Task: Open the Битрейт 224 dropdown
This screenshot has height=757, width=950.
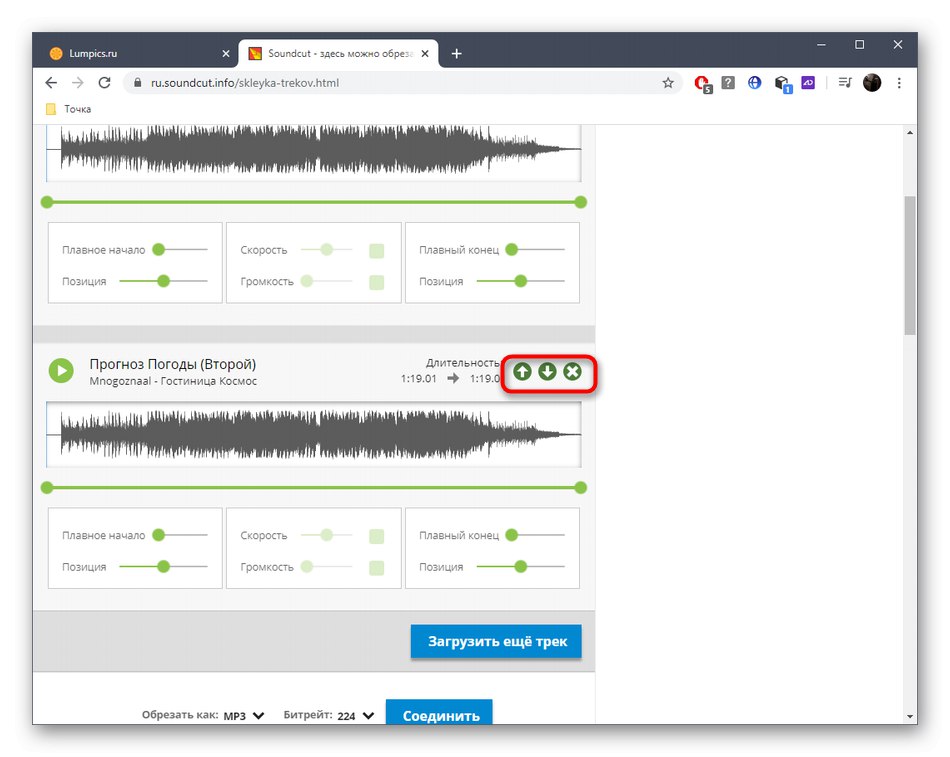Action: click(356, 716)
